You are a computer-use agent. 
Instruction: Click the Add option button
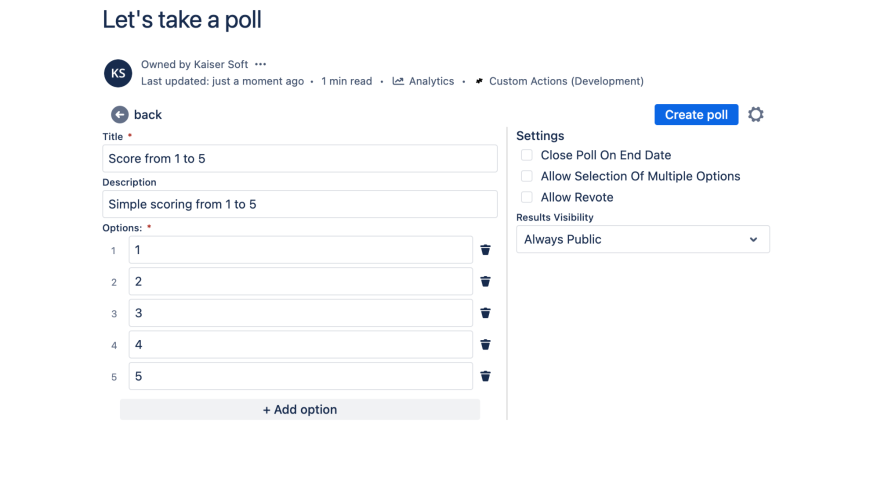point(300,410)
